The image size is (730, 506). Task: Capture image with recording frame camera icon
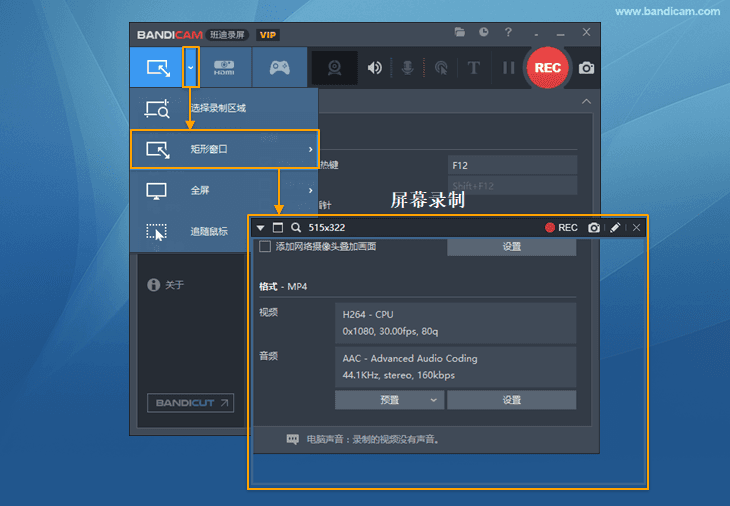pyautogui.click(x=594, y=228)
